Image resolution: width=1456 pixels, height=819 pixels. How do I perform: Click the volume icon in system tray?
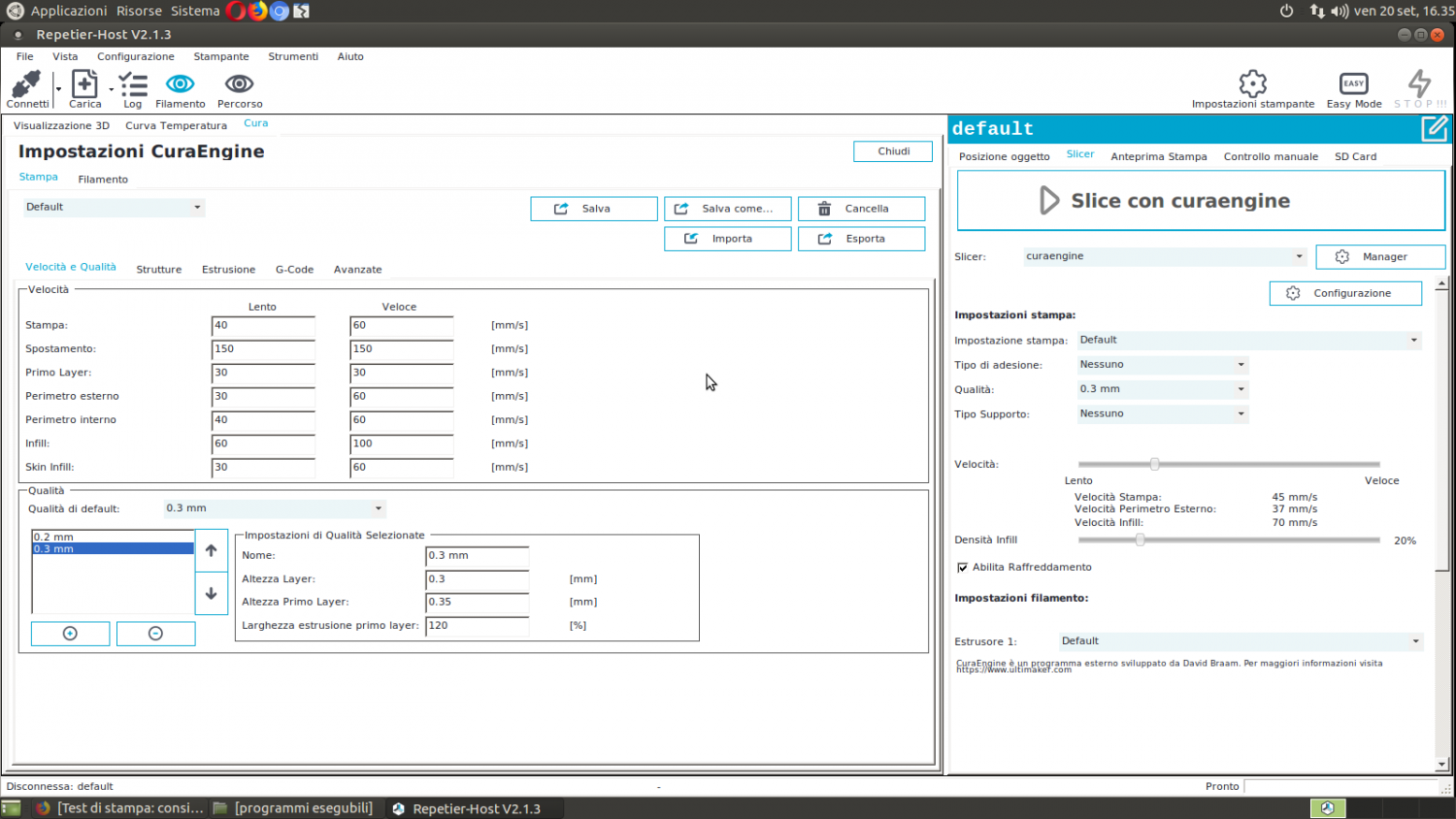(x=1340, y=11)
